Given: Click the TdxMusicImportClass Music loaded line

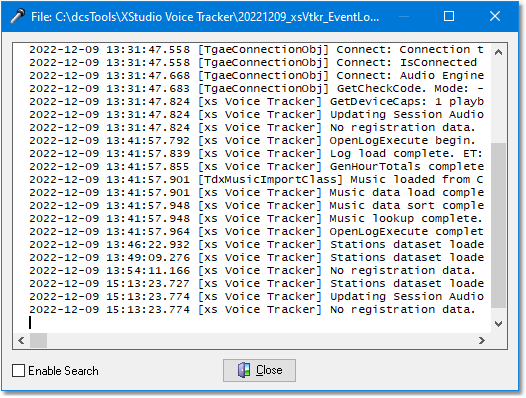Looking at the screenshot, I should point(256,180).
